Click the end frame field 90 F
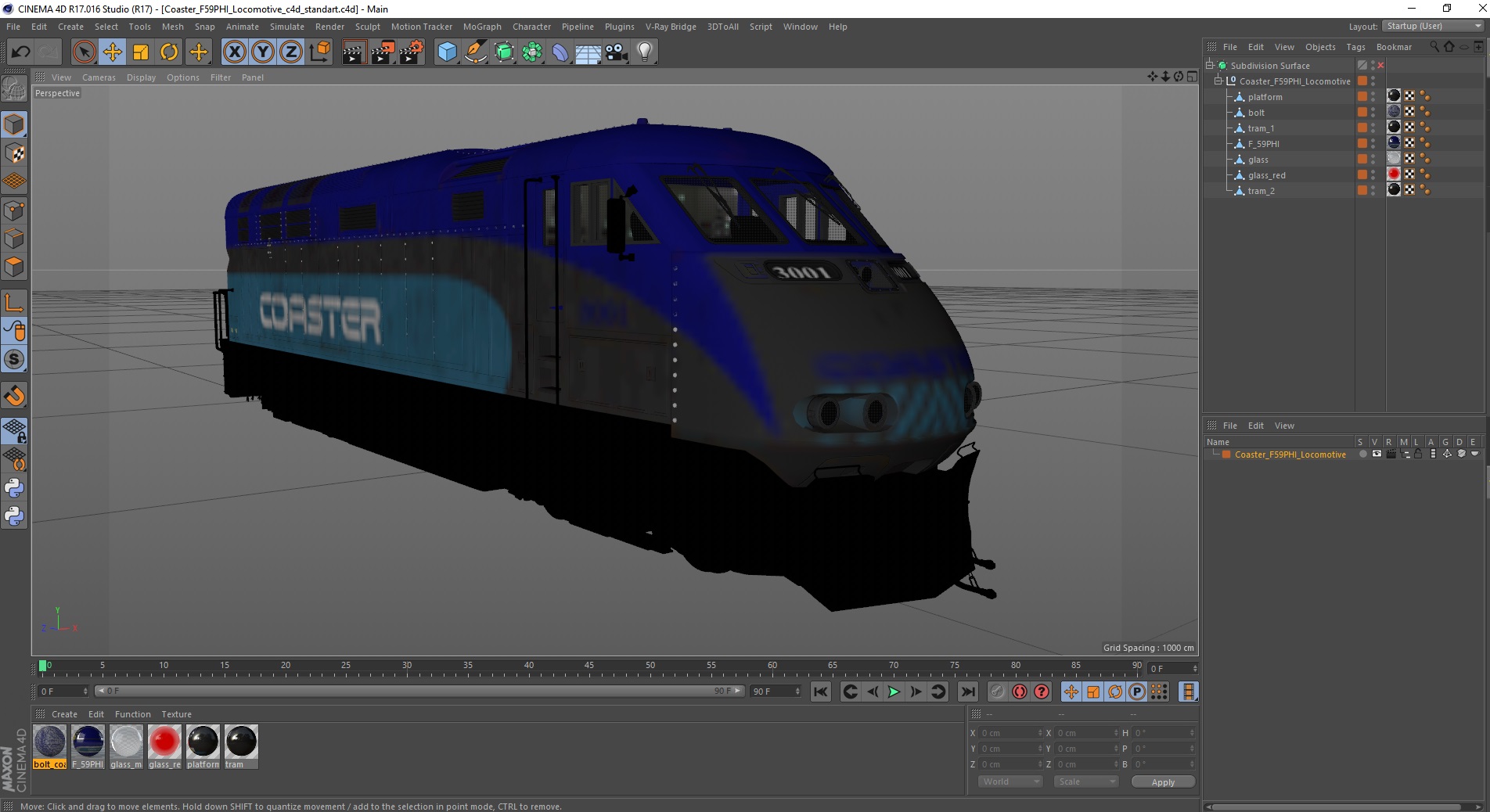The height and width of the screenshot is (812, 1490). 776,692
